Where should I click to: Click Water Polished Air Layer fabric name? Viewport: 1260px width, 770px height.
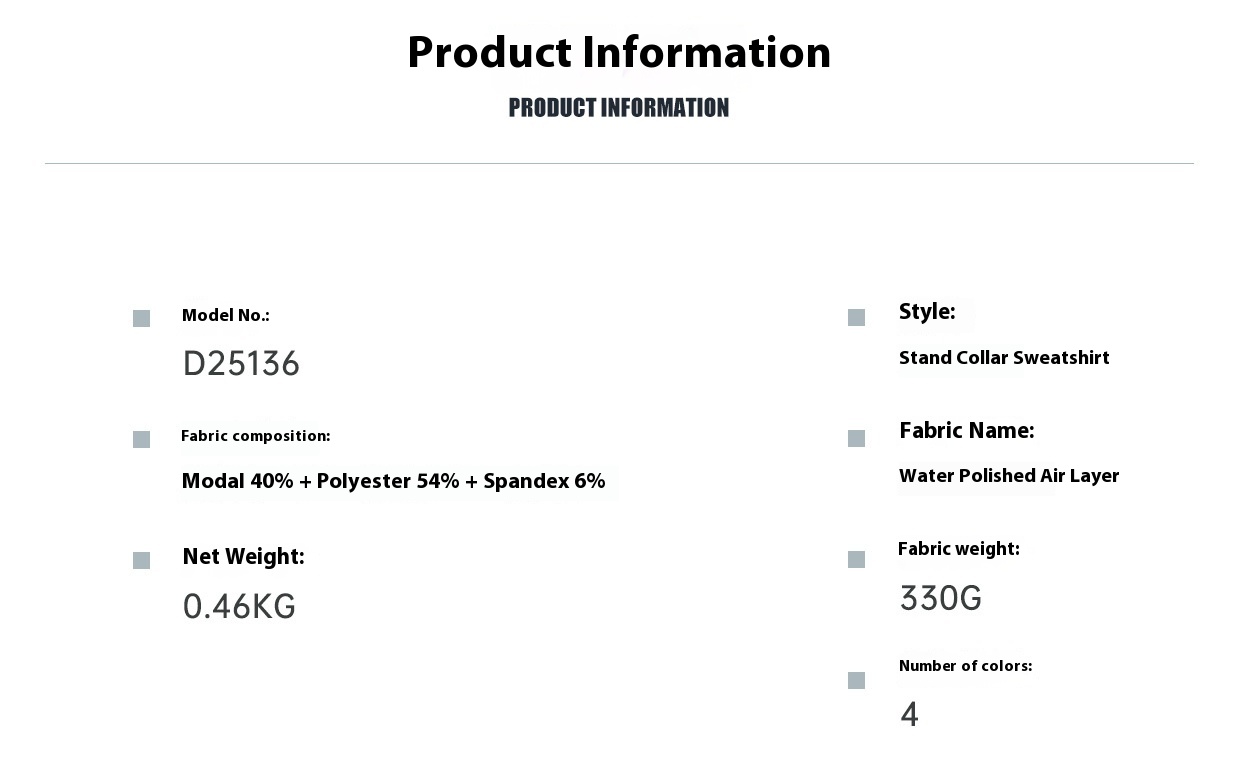click(1009, 476)
